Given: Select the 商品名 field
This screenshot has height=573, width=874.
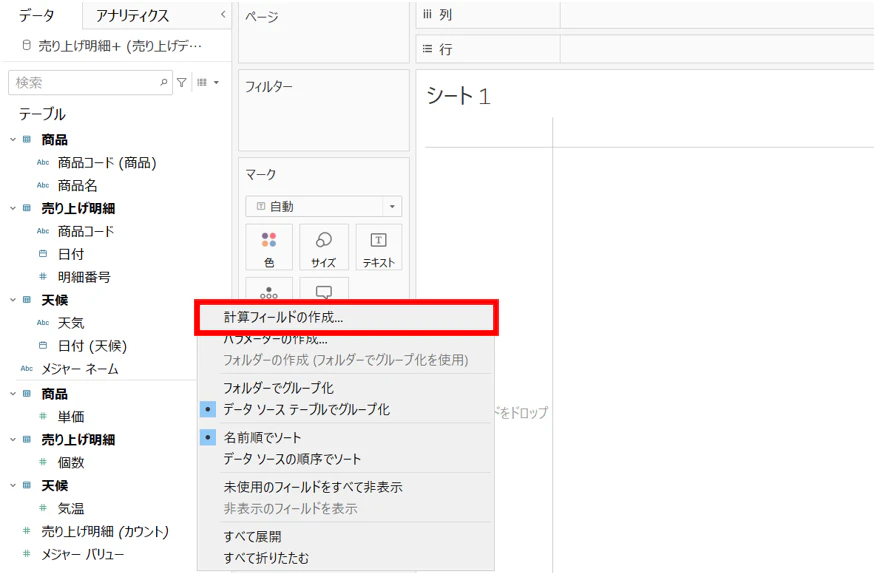Looking at the screenshot, I should coord(77,186).
